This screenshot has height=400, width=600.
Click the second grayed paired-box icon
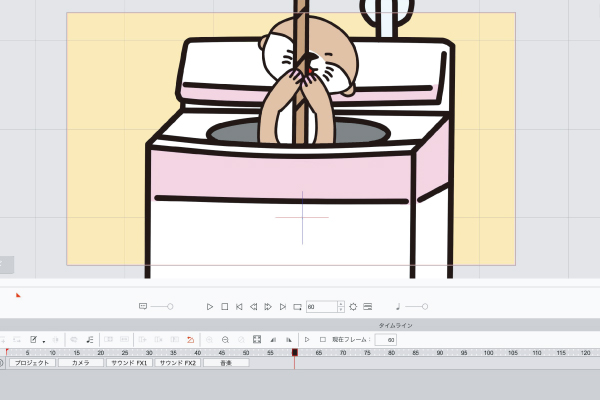124,340
